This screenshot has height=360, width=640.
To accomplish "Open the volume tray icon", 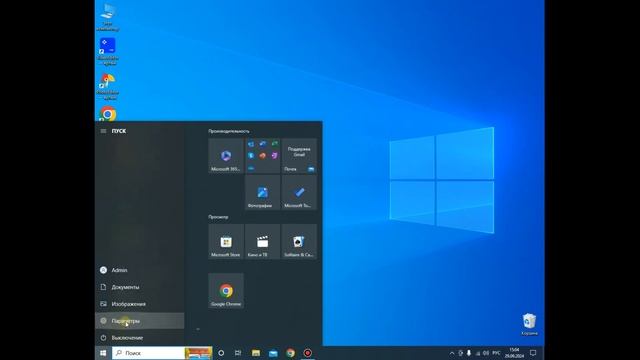I will pyautogui.click(x=486, y=353).
